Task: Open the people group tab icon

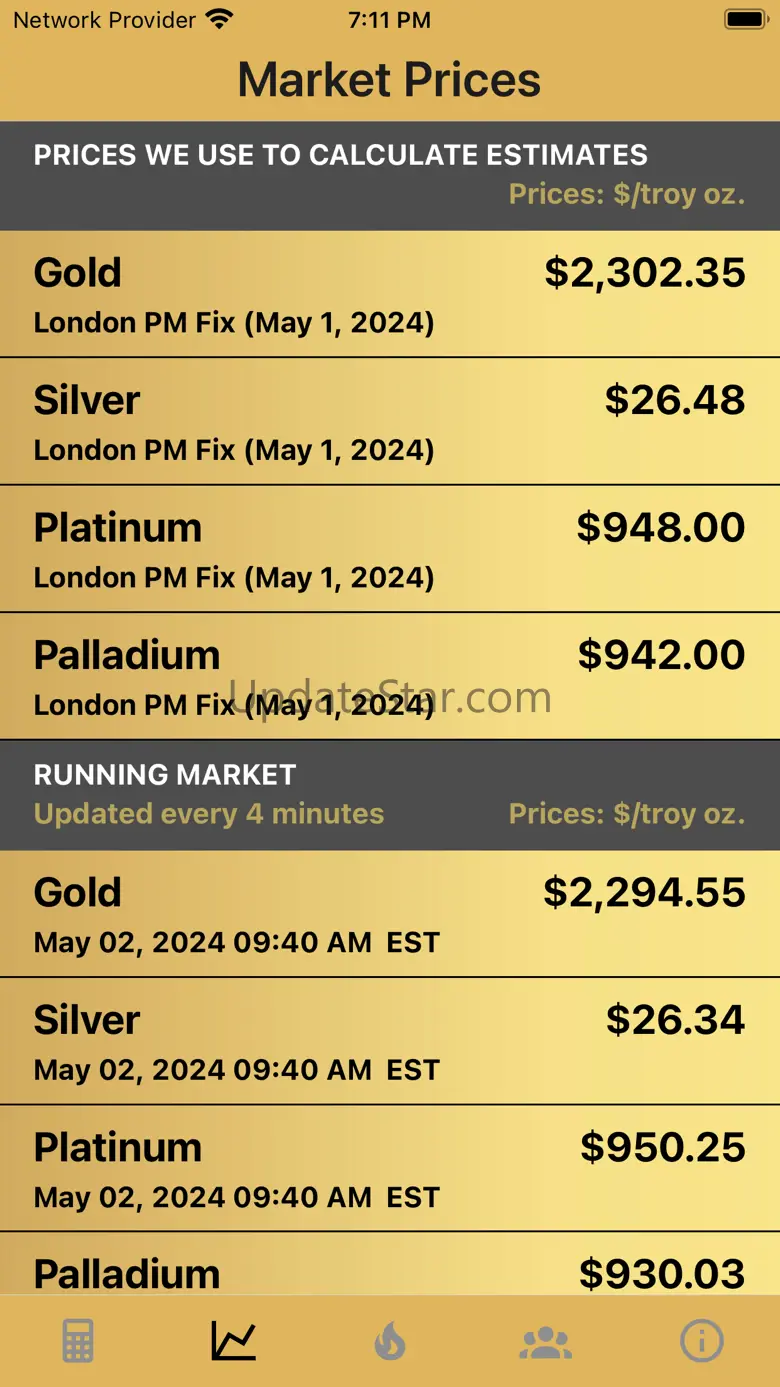Action: coord(546,1341)
